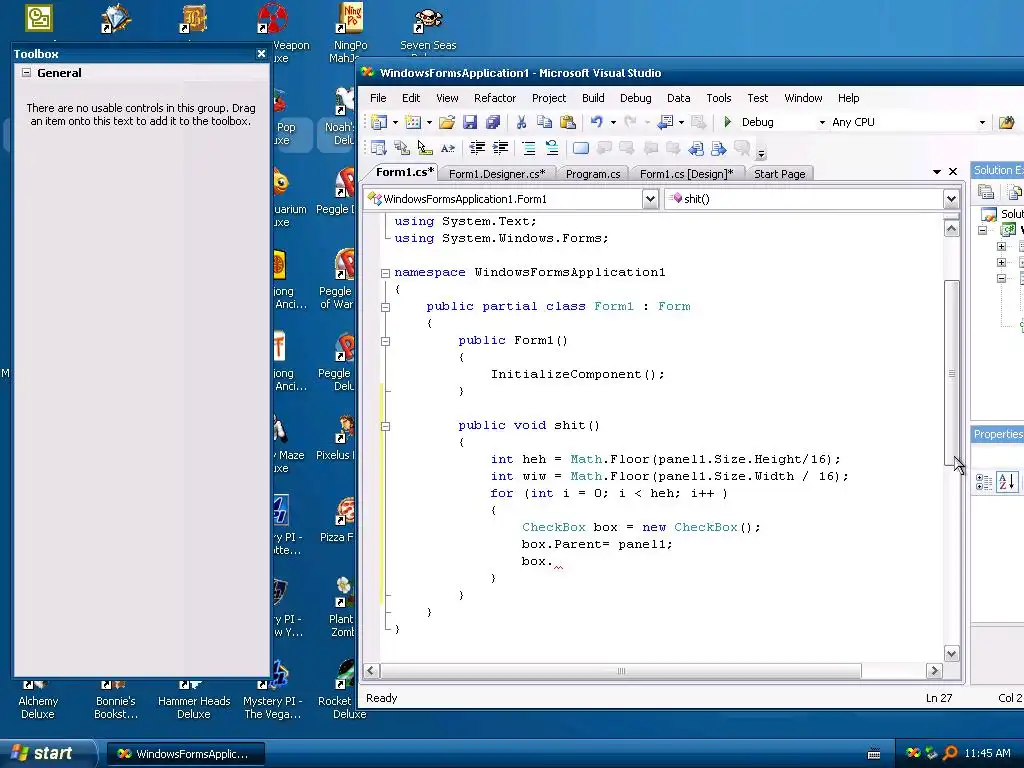Image resolution: width=1024 pixels, height=768 pixels.
Task: Click the magnifier icon in the system tray
Action: pos(950,753)
